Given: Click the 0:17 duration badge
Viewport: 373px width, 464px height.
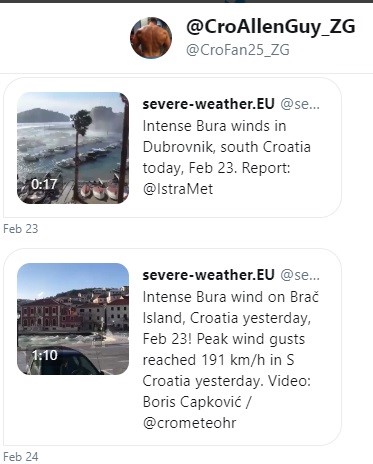Looking at the screenshot, I should coord(44,184).
